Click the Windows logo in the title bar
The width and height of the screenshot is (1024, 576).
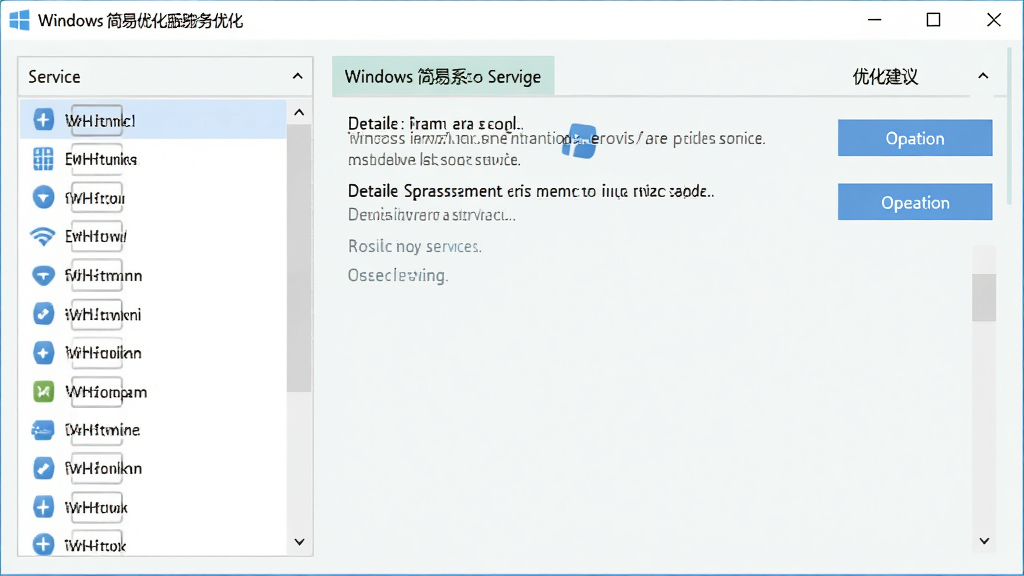pos(20,20)
